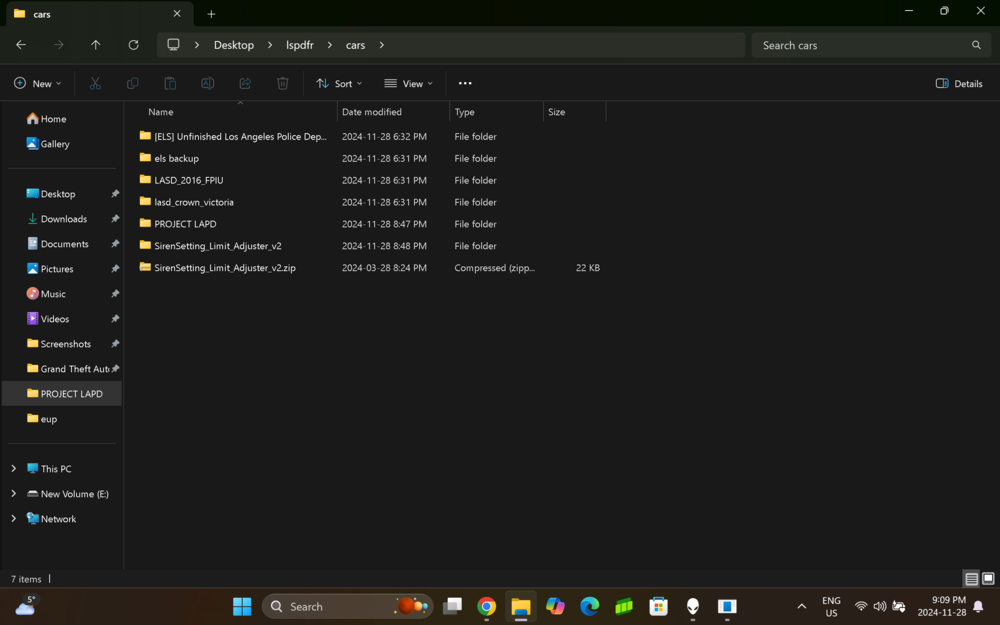The height and width of the screenshot is (625, 1000).
Task: Open the Sort dropdown
Action: point(338,83)
